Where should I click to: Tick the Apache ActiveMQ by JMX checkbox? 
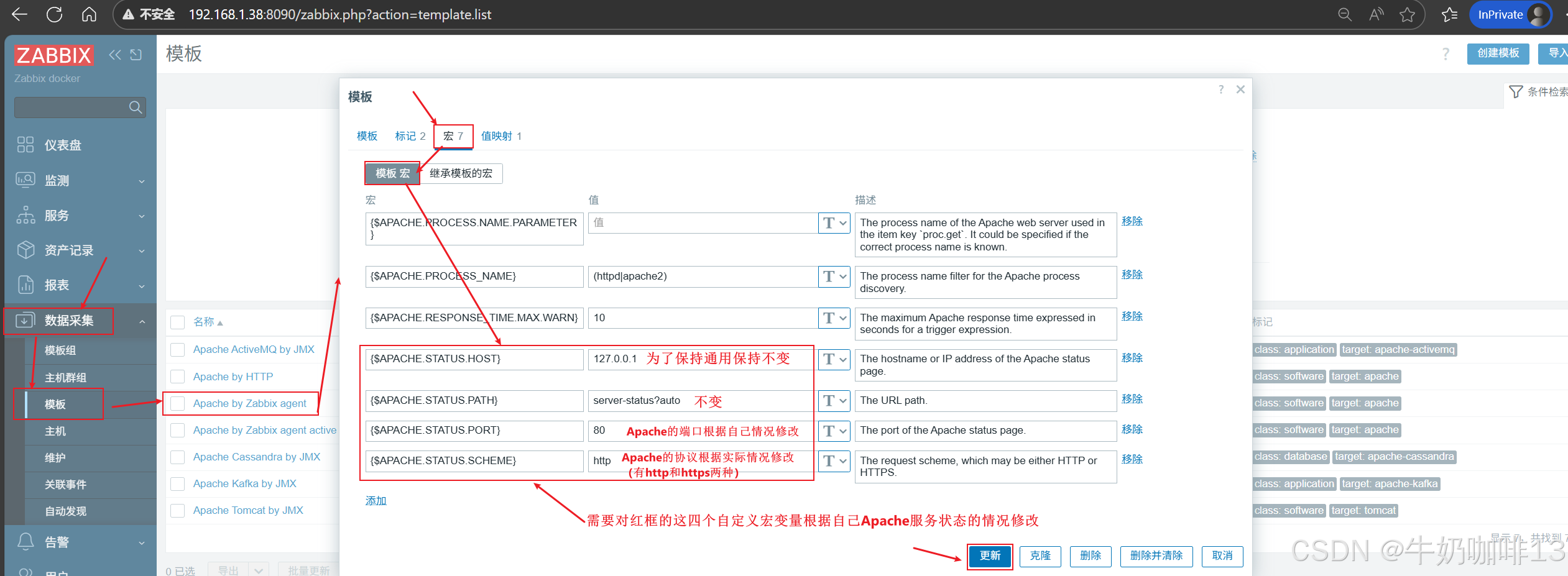[178, 349]
